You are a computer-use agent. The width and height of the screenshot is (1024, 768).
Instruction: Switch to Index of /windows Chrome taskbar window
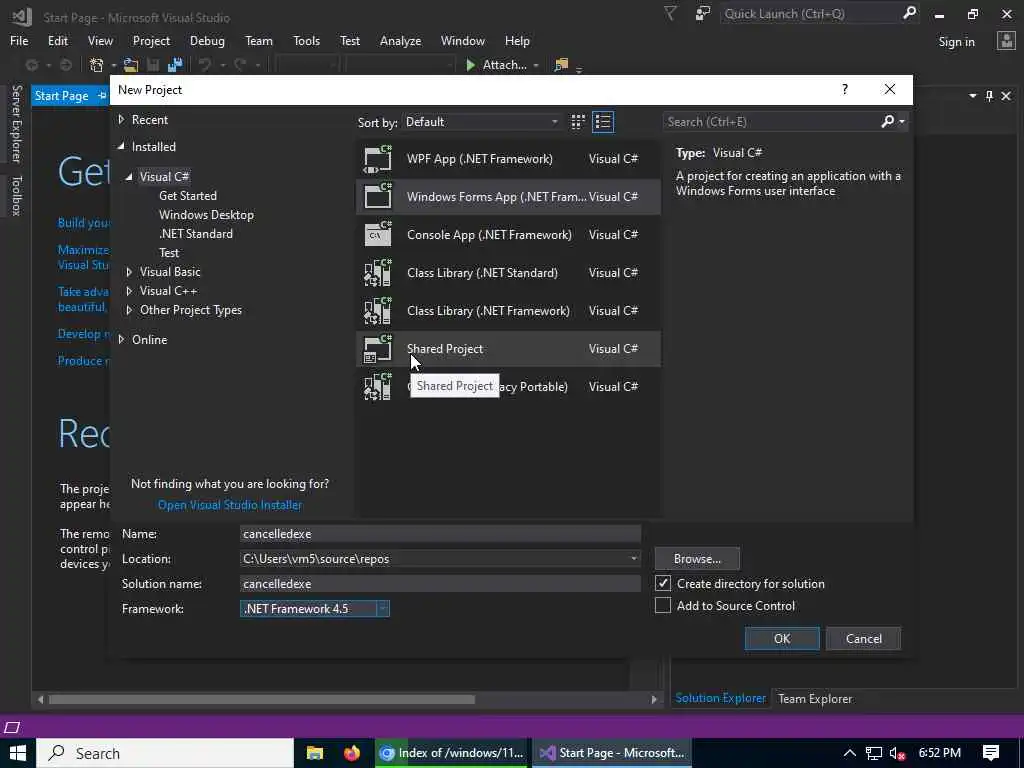452,753
